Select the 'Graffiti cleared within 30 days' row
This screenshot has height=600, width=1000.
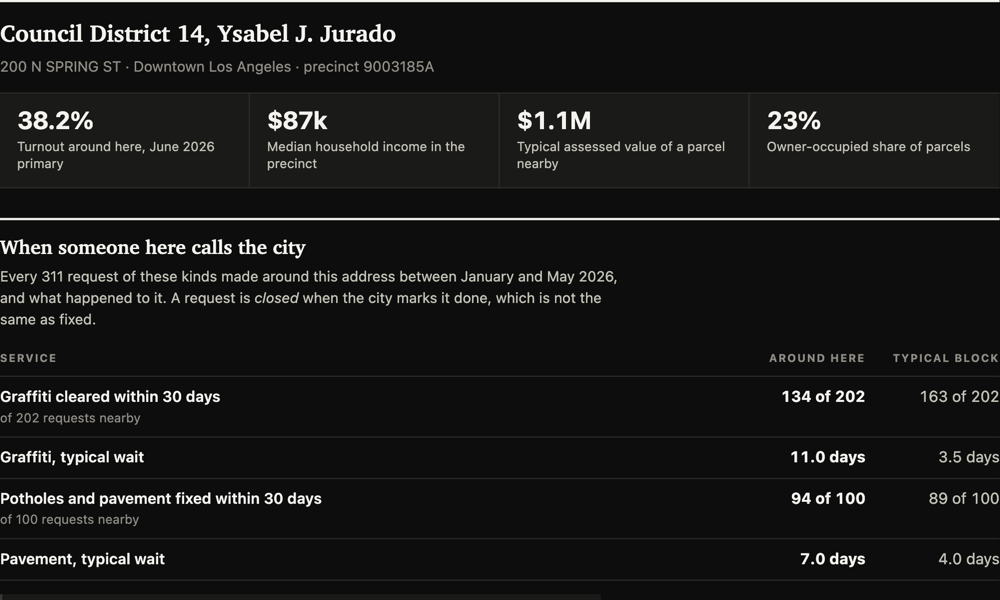[x=500, y=407]
